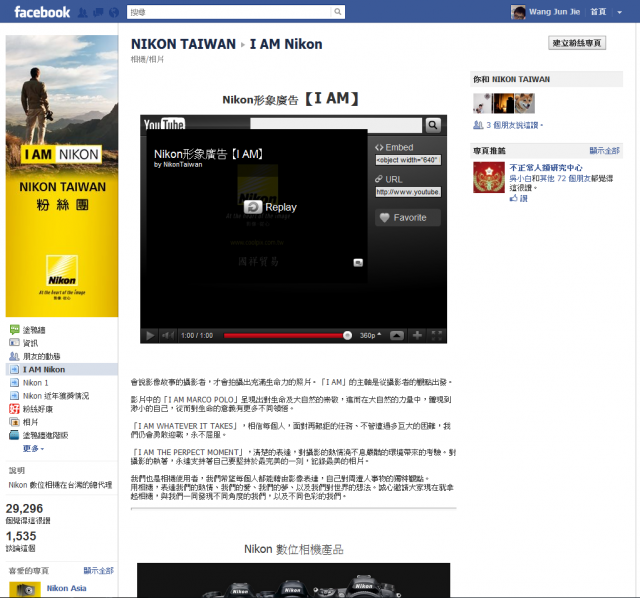The width and height of the screenshot is (640, 598).
Task: Open the 360p quality selector
Action: [370, 336]
